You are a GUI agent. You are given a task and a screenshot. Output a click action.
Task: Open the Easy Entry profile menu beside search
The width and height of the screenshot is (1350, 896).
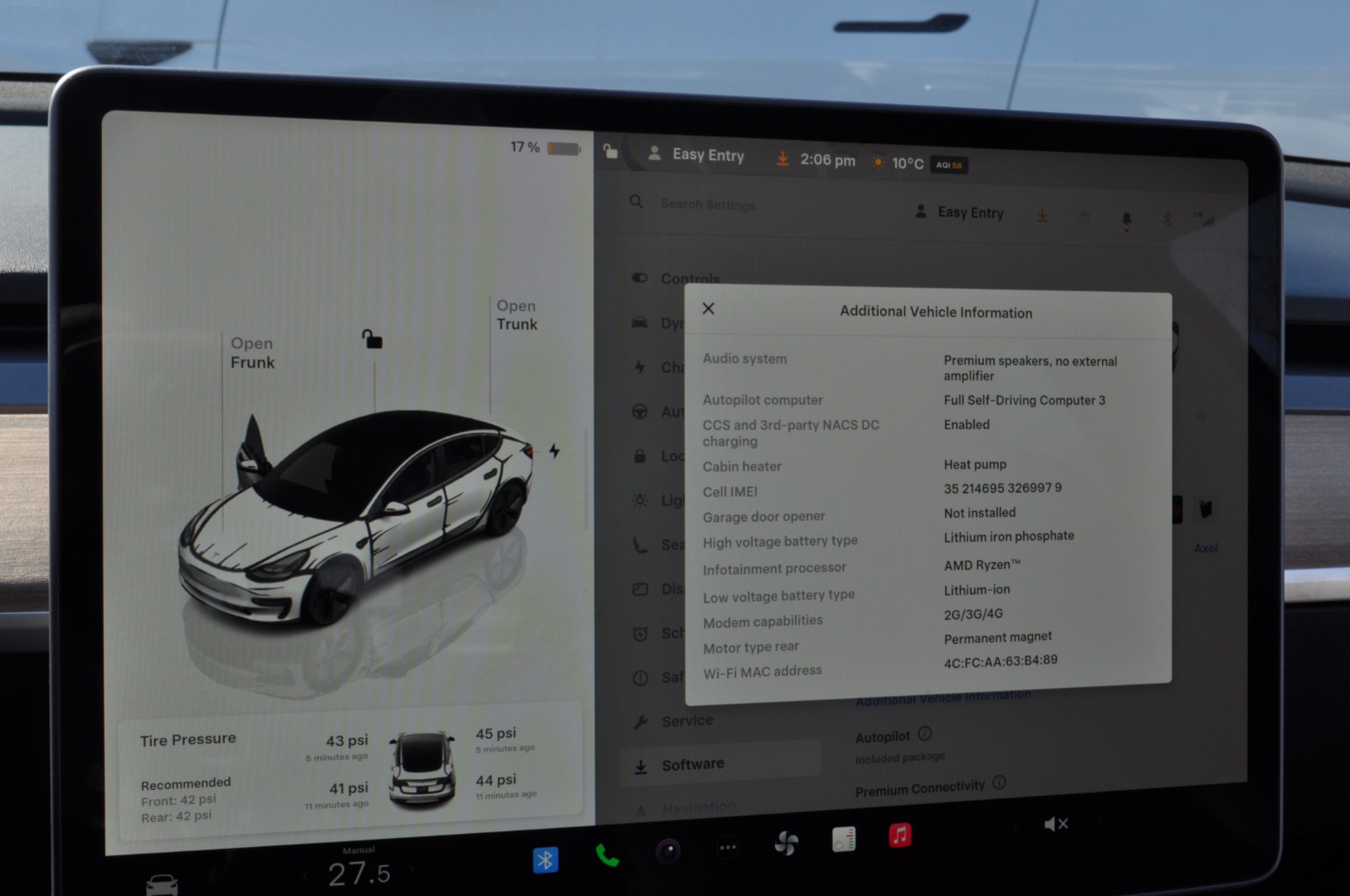coord(959,212)
